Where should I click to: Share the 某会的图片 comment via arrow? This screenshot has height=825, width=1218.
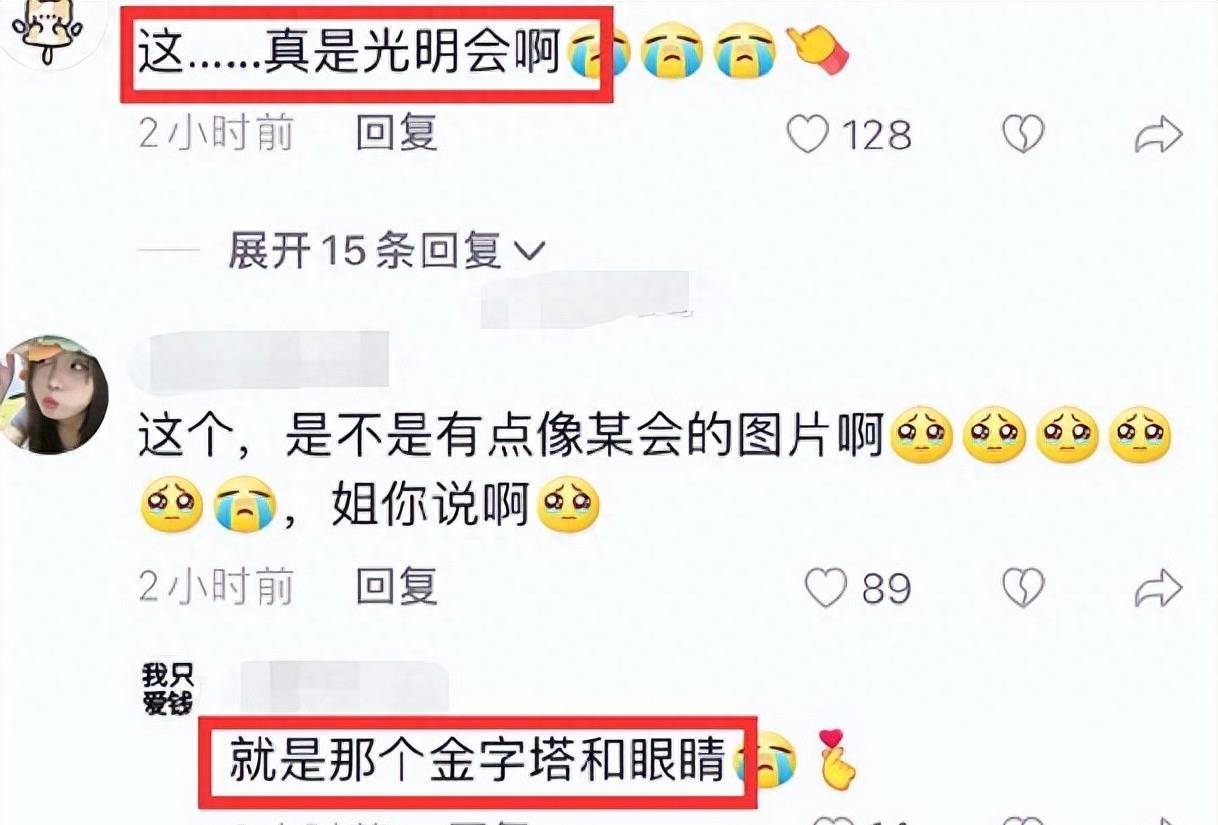click(1158, 588)
